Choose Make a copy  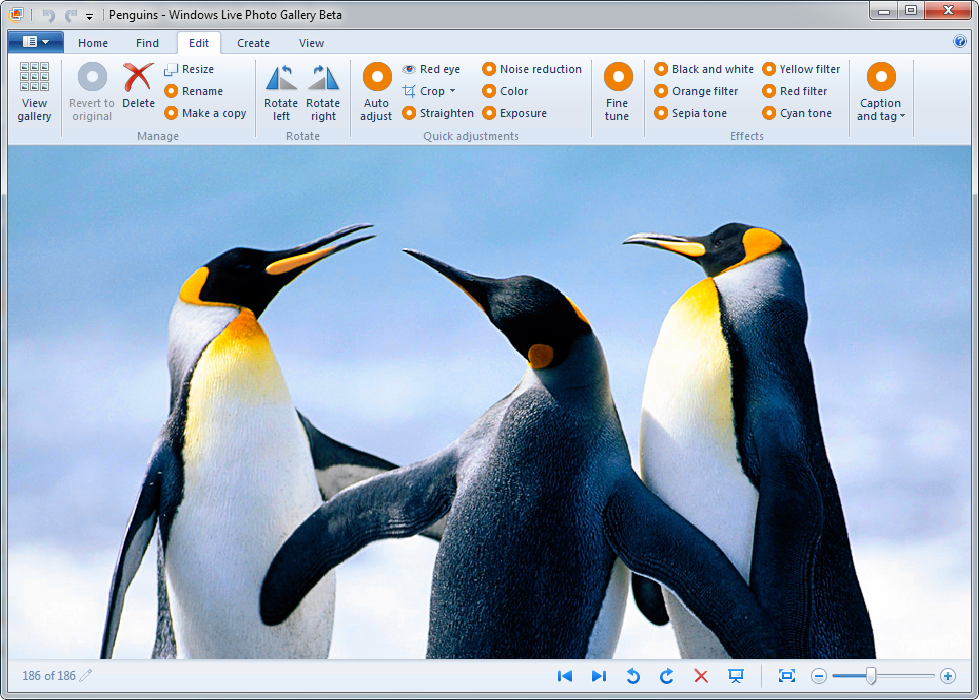click(205, 113)
